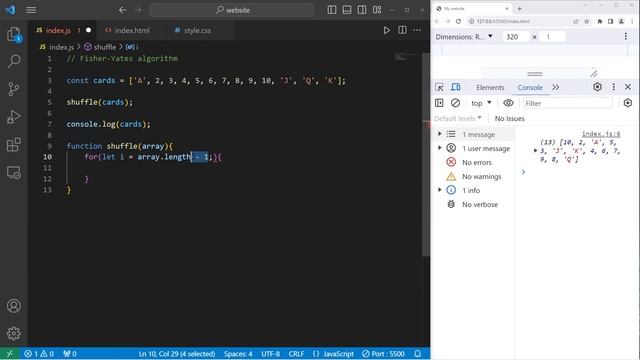The image size is (640, 360).
Task: Open the Dimensions responsive dropdown
Action: click(464, 37)
